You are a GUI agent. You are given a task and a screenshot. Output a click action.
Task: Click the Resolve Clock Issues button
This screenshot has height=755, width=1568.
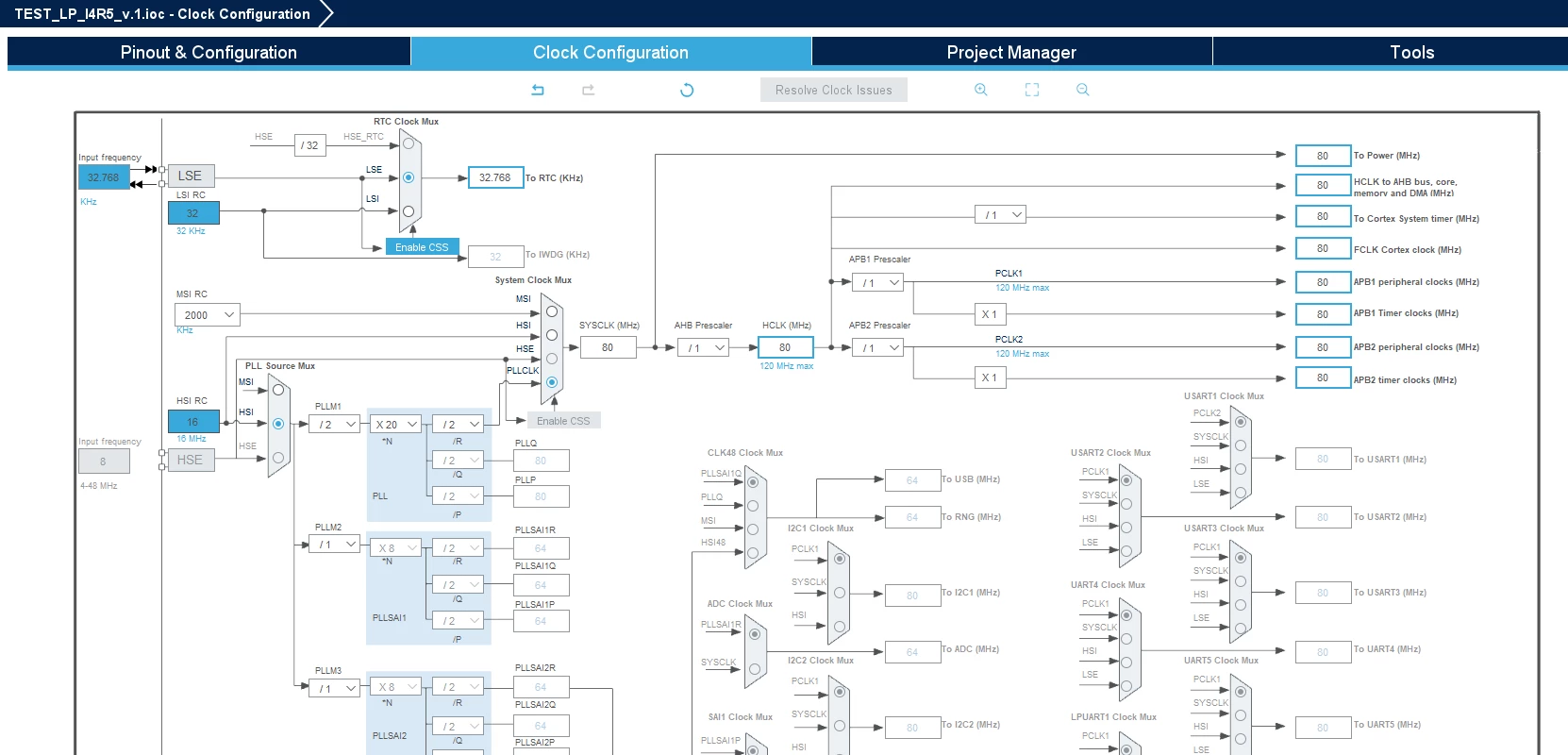click(x=834, y=90)
